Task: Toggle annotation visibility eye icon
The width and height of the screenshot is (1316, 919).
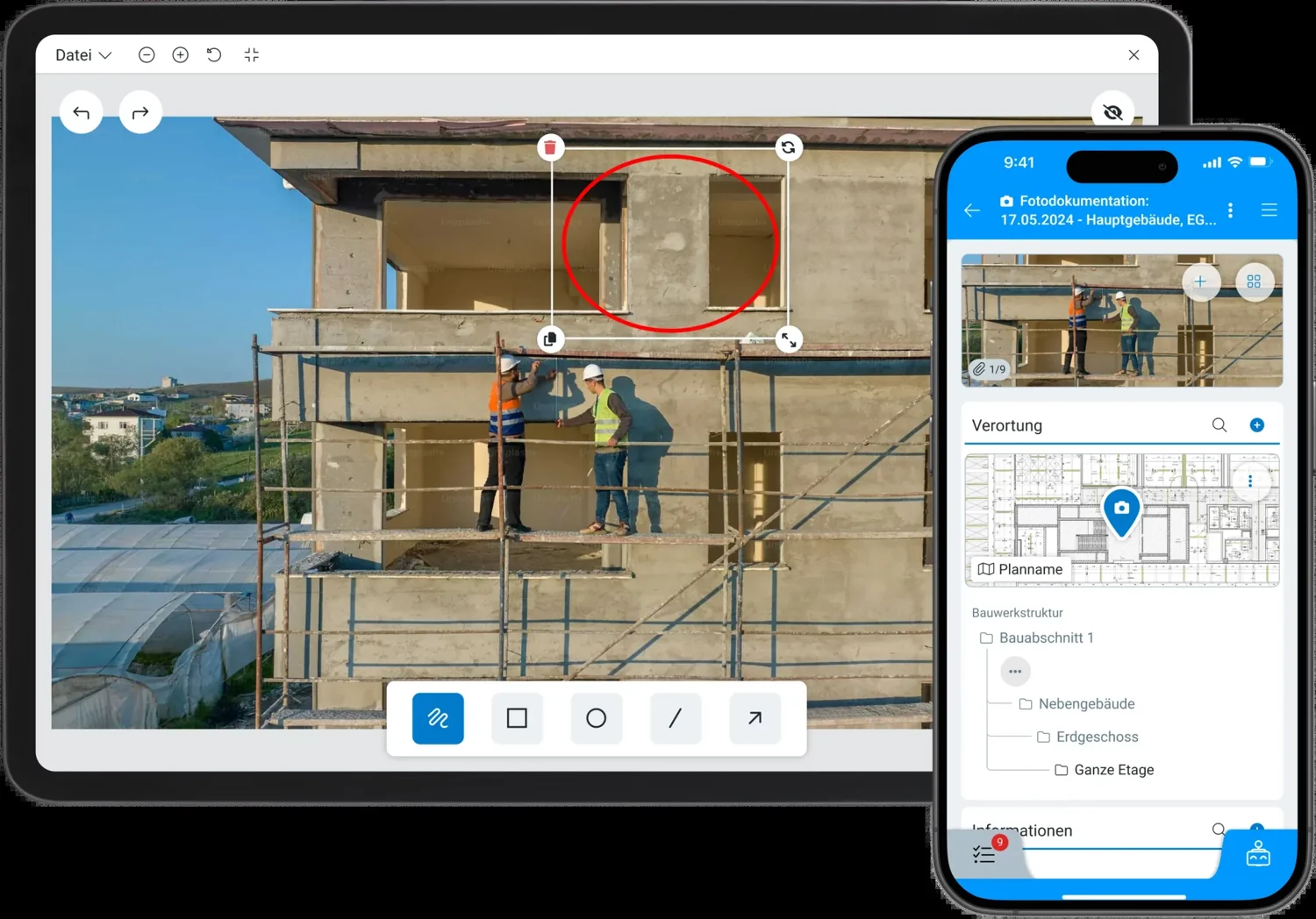Action: point(1112,112)
